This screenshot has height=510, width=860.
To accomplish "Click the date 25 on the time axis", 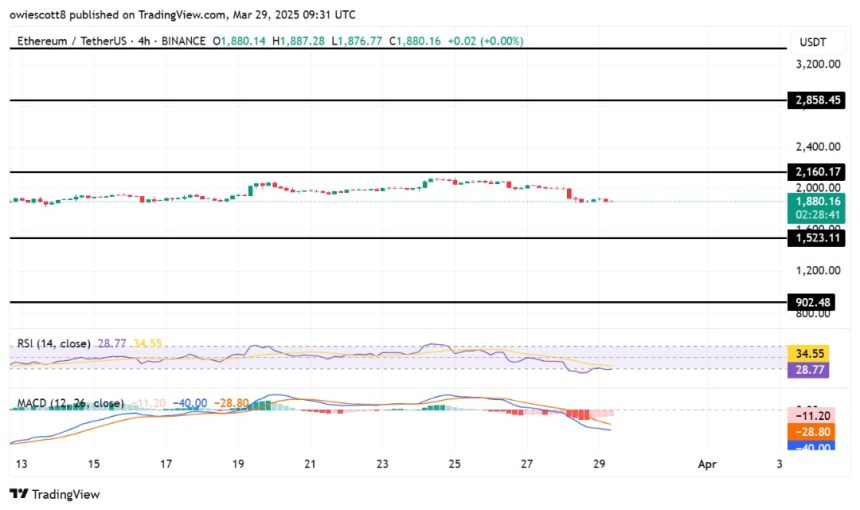I will pyautogui.click(x=455, y=464).
